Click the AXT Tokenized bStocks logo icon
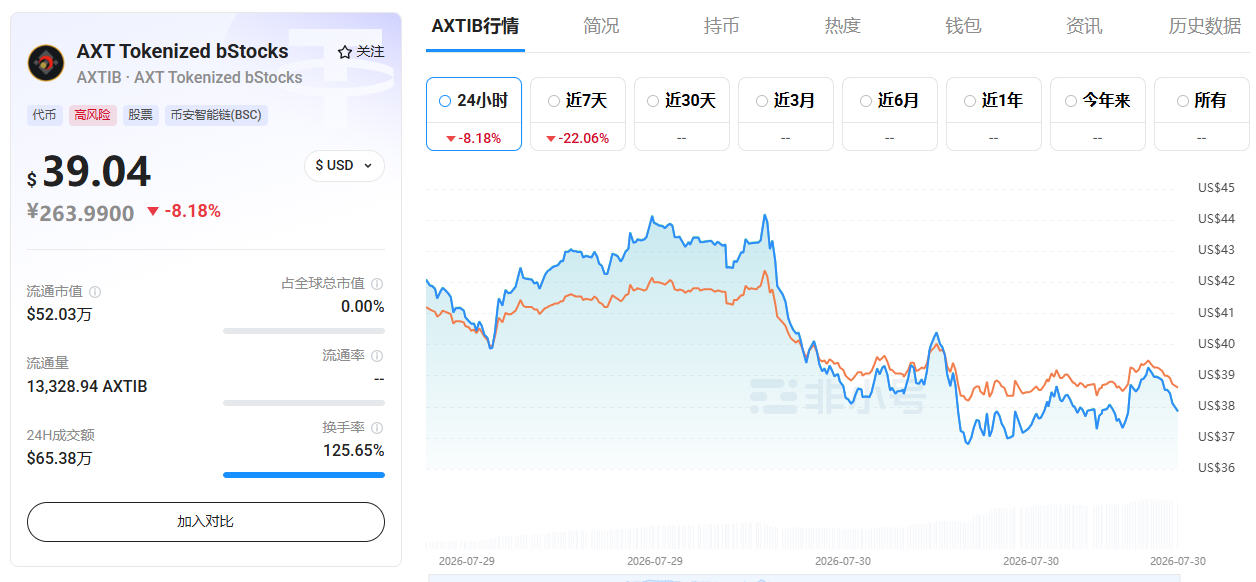 [46, 63]
